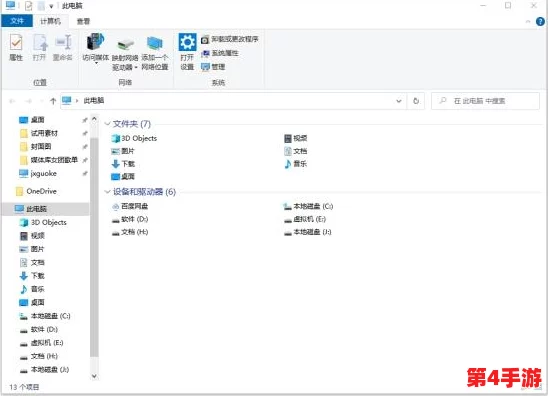Viewport: 548px width, 396px height.
Task: Open the quick access toolbar customize dropdown
Action: pyautogui.click(x=51, y=6)
